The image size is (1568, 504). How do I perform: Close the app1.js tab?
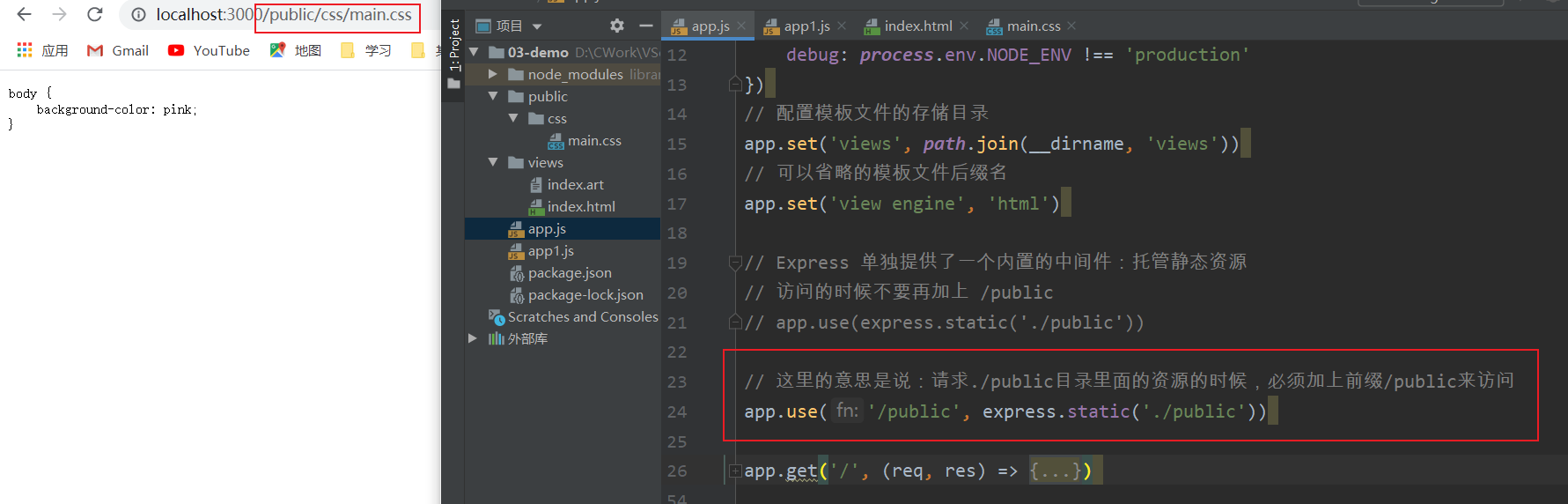(x=843, y=26)
